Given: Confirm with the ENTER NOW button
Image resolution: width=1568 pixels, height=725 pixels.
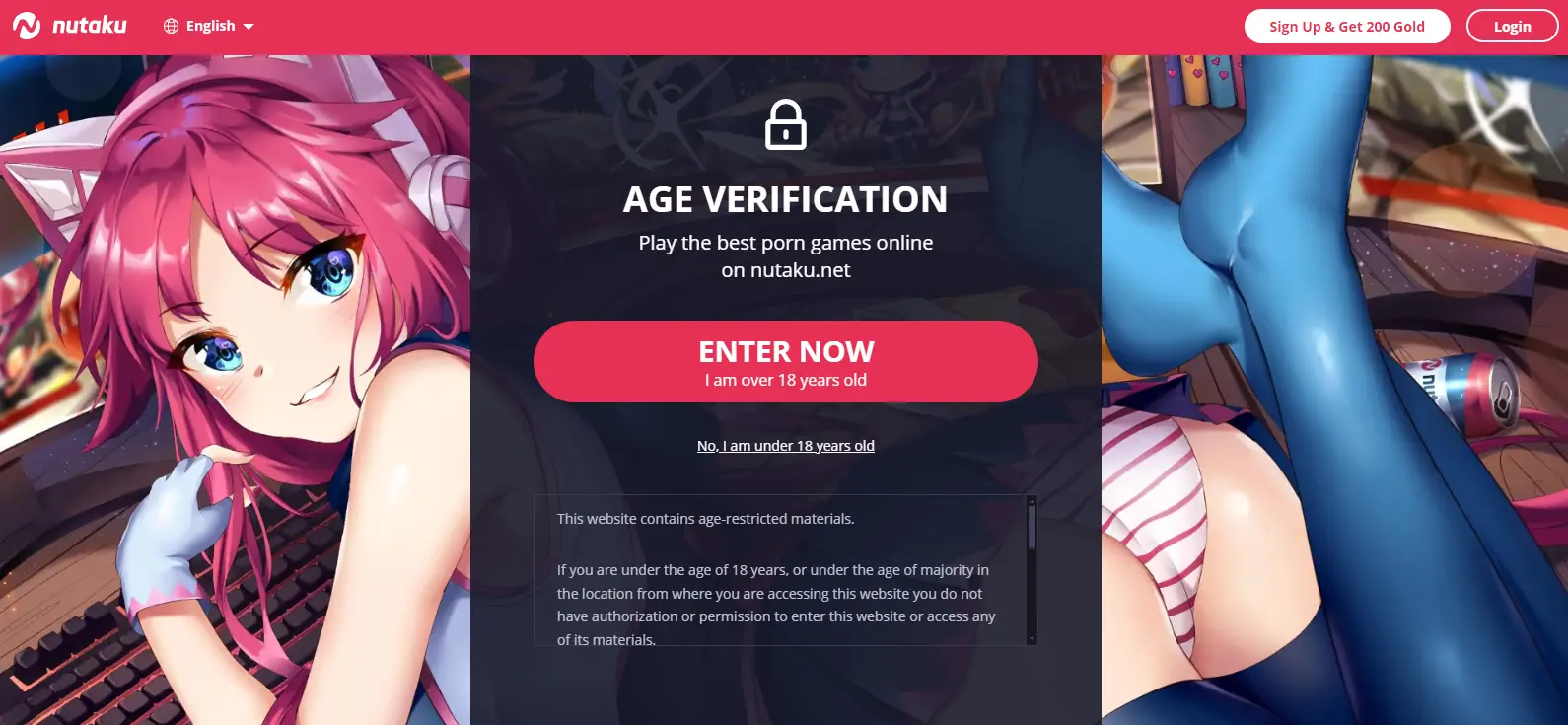Looking at the screenshot, I should tap(786, 361).
